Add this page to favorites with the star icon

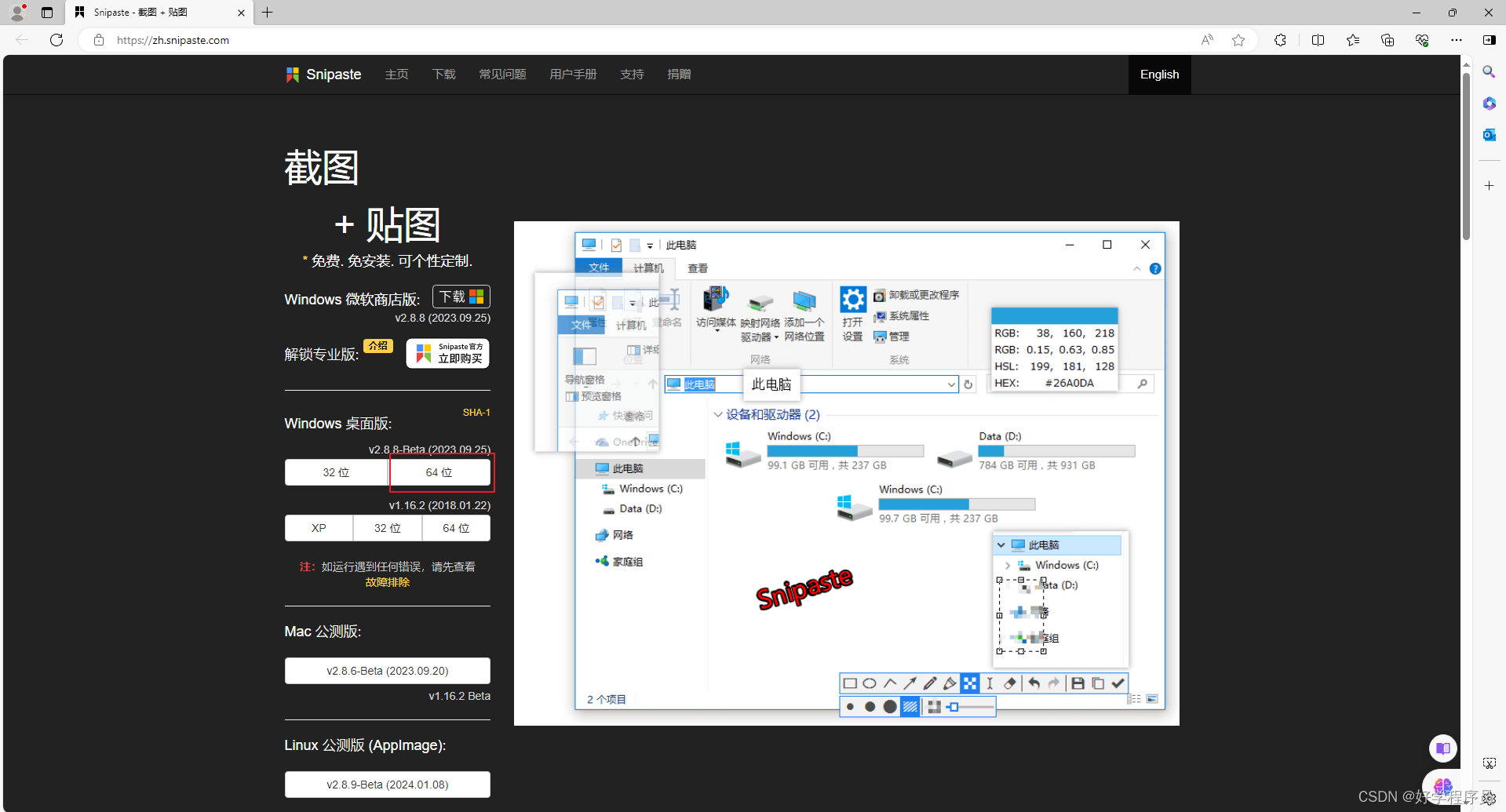(1238, 40)
